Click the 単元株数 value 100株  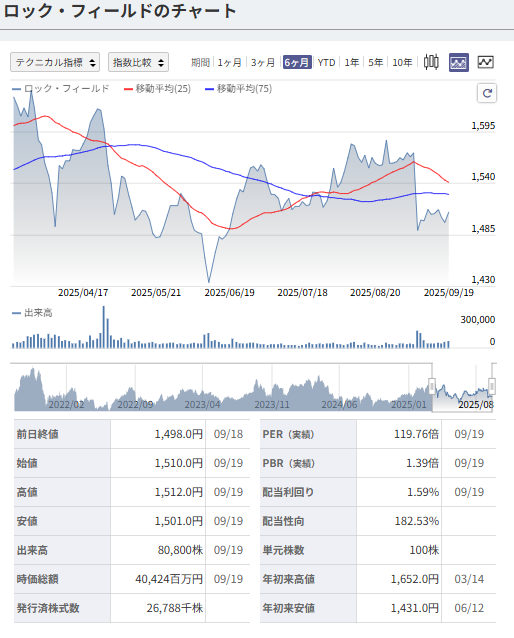(x=424, y=550)
